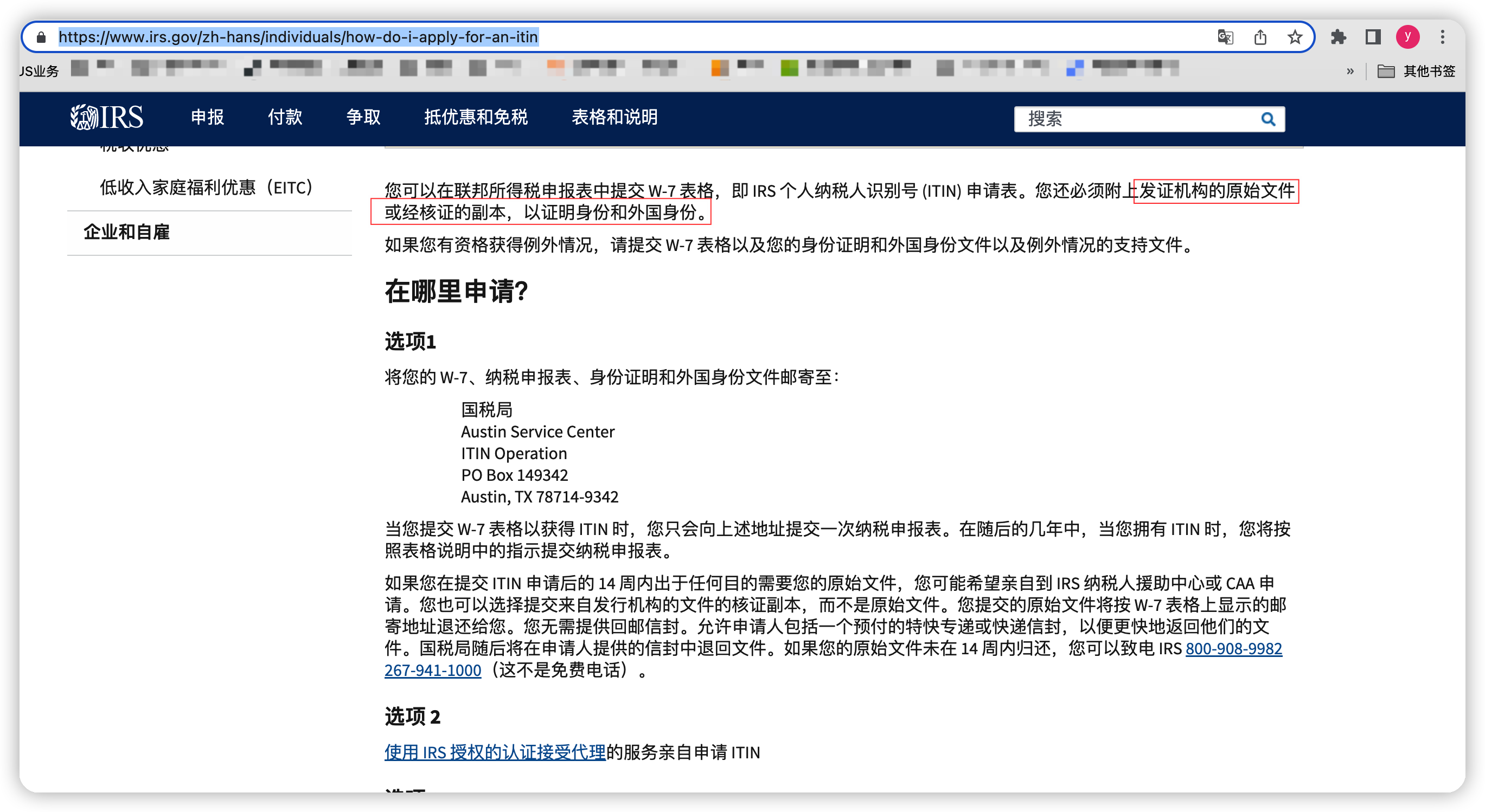Select 低收入家庭福利优惠 (EITC) sidebar item
The height and width of the screenshot is (812, 1485).
206,188
